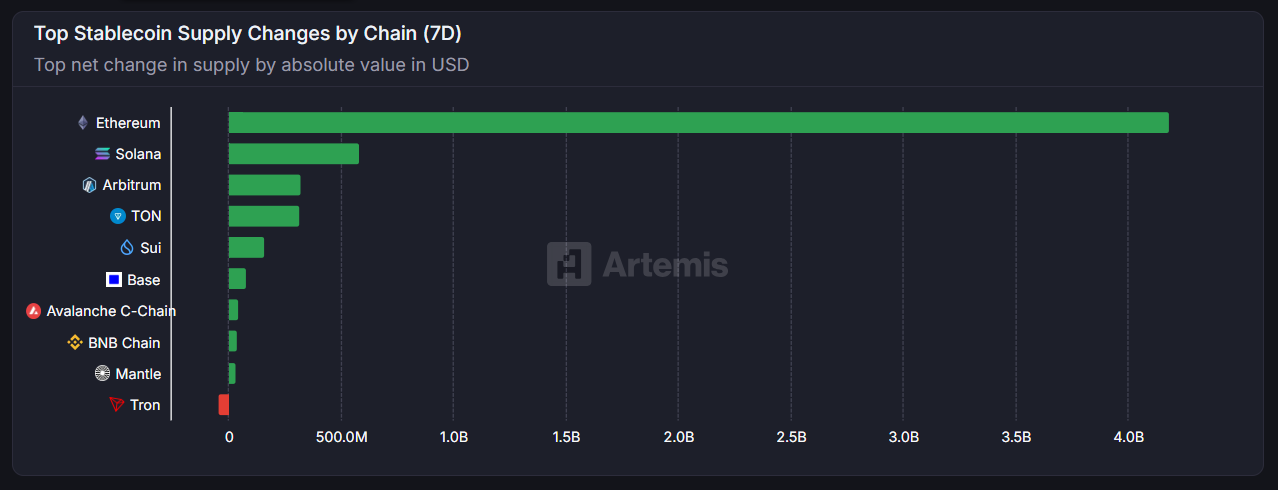
Task: Click the 'Tron' axis label
Action: (x=145, y=405)
